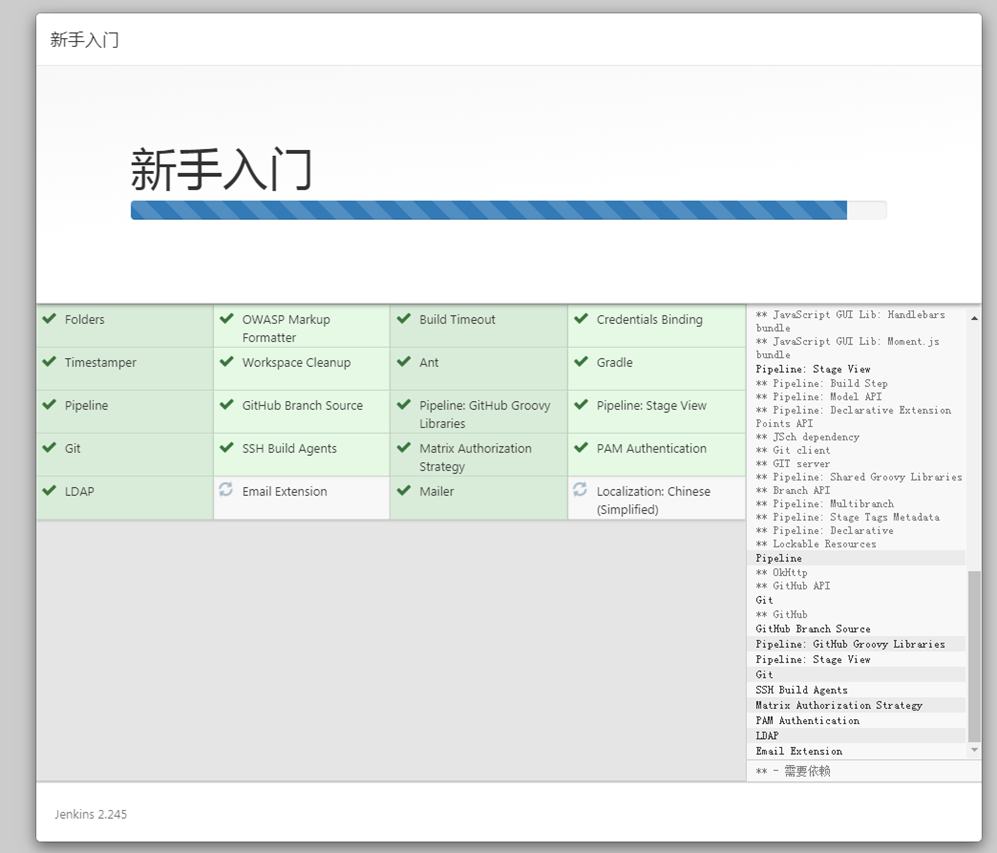Click the '** Pipeline: Multibranch' log line

point(825,503)
